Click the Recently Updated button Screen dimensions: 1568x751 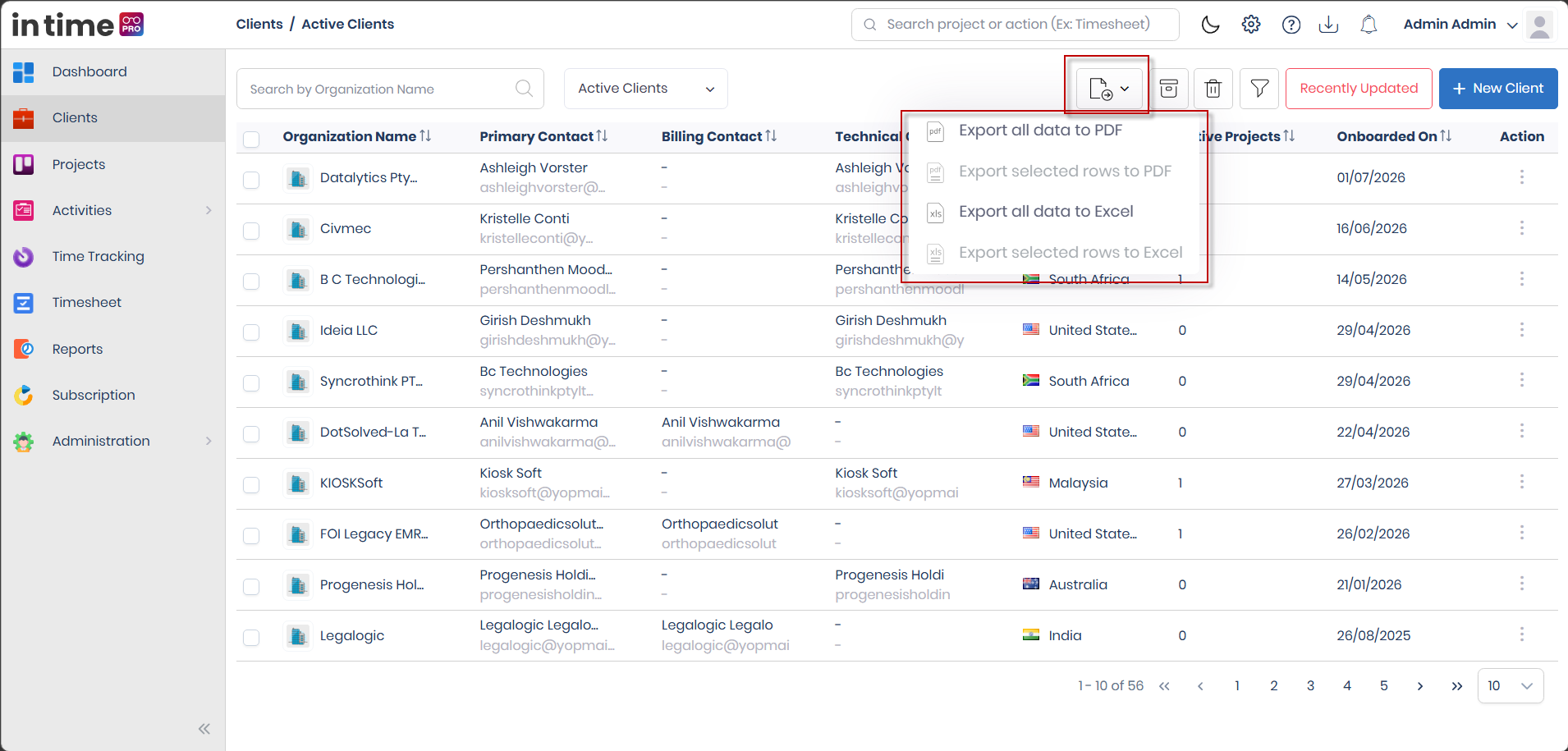[1359, 89]
